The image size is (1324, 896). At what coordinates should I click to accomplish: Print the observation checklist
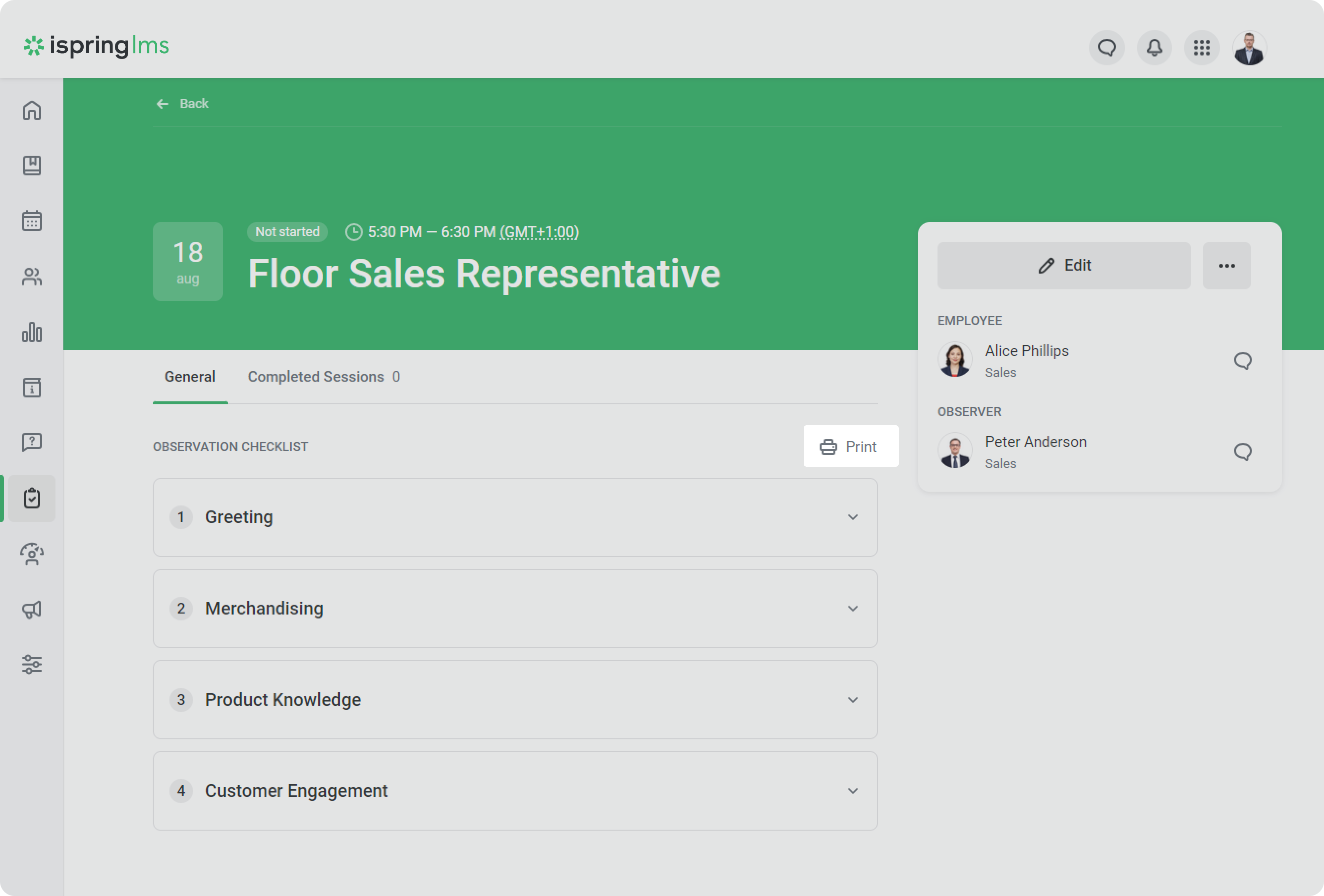pyautogui.click(x=850, y=447)
